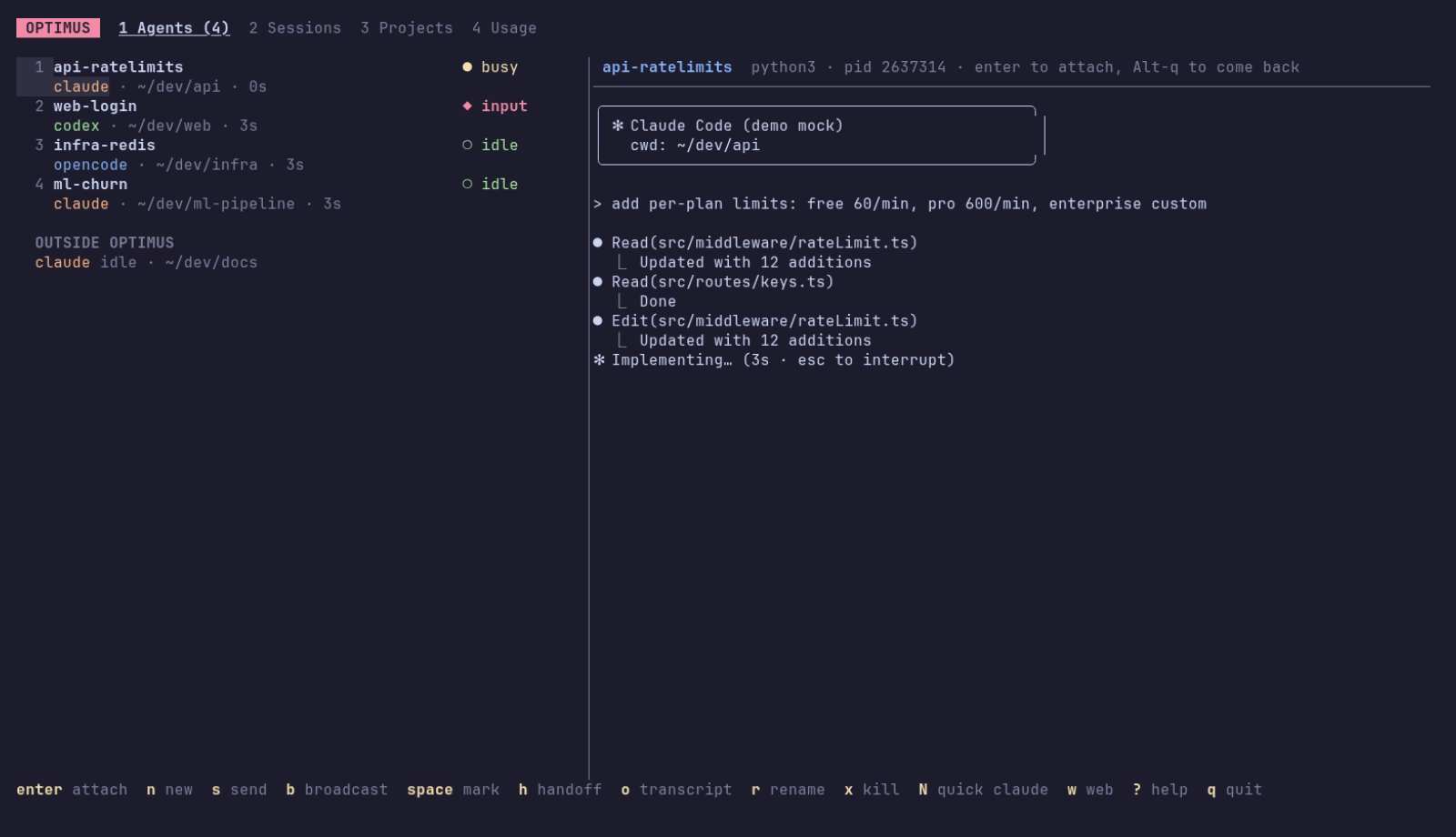This screenshot has height=837, width=1456.
Task: Click the yellow busy status dot
Action: 468,67
